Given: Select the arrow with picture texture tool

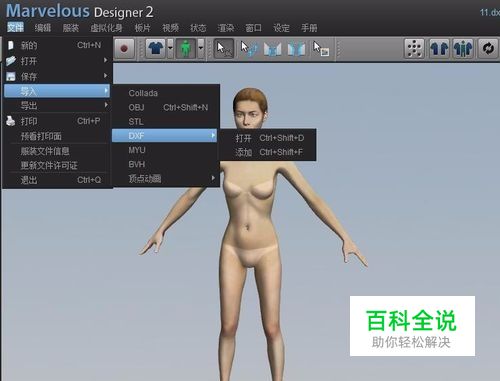Looking at the screenshot, I should coord(321,49).
